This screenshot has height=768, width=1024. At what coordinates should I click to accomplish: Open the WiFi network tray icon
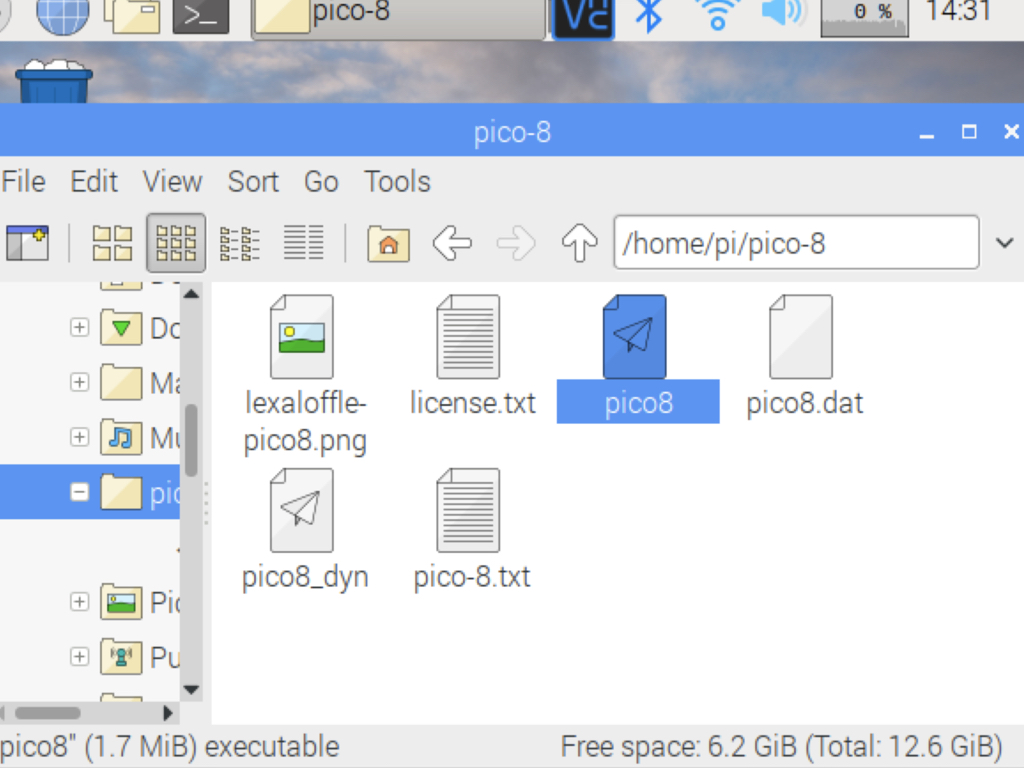tap(717, 16)
